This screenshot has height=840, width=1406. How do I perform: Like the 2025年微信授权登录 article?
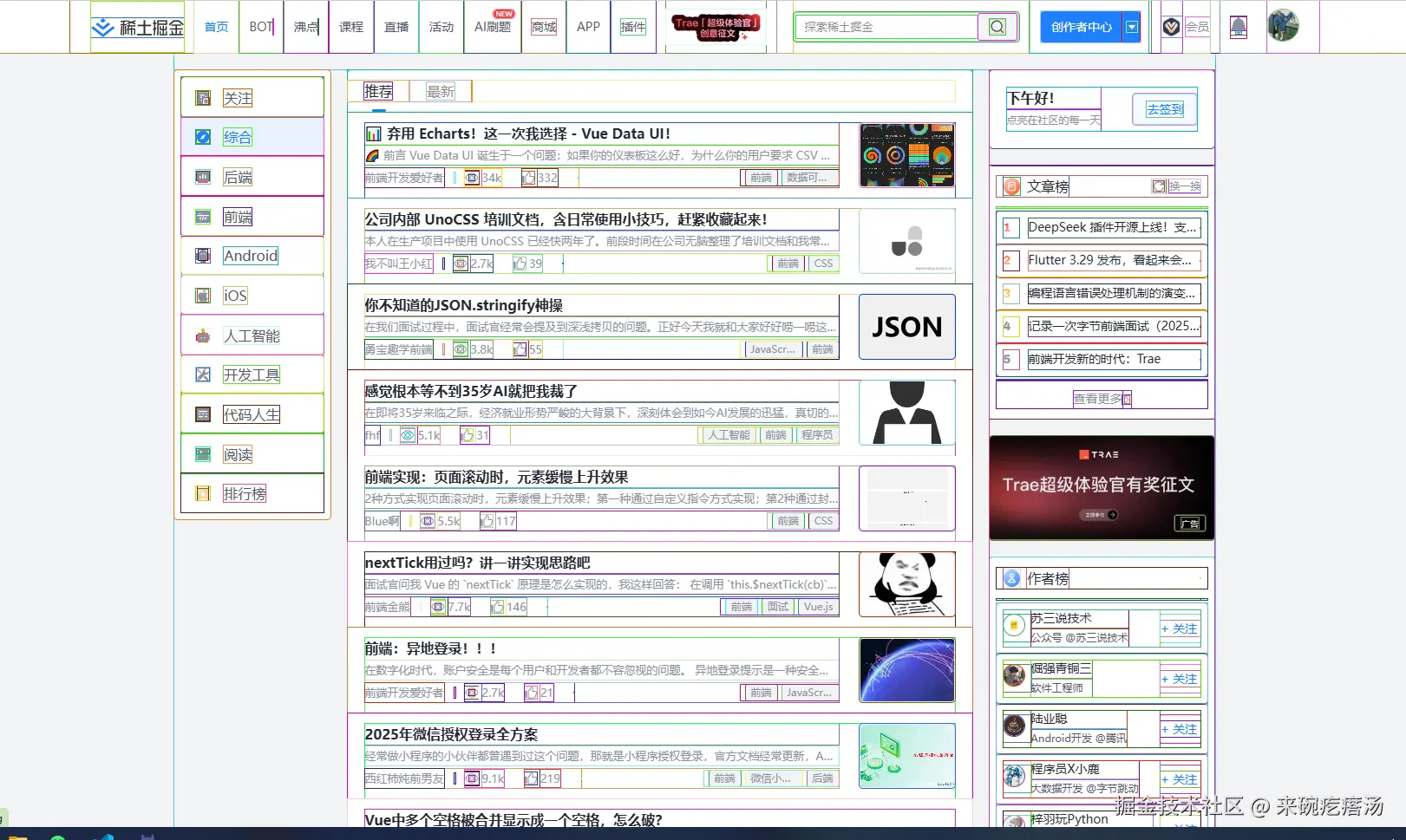(x=532, y=778)
